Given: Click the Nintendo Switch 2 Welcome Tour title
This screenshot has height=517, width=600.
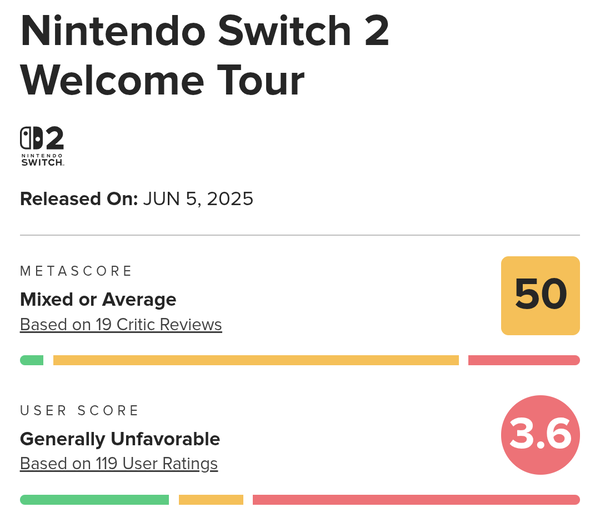Looking at the screenshot, I should click(205, 55).
